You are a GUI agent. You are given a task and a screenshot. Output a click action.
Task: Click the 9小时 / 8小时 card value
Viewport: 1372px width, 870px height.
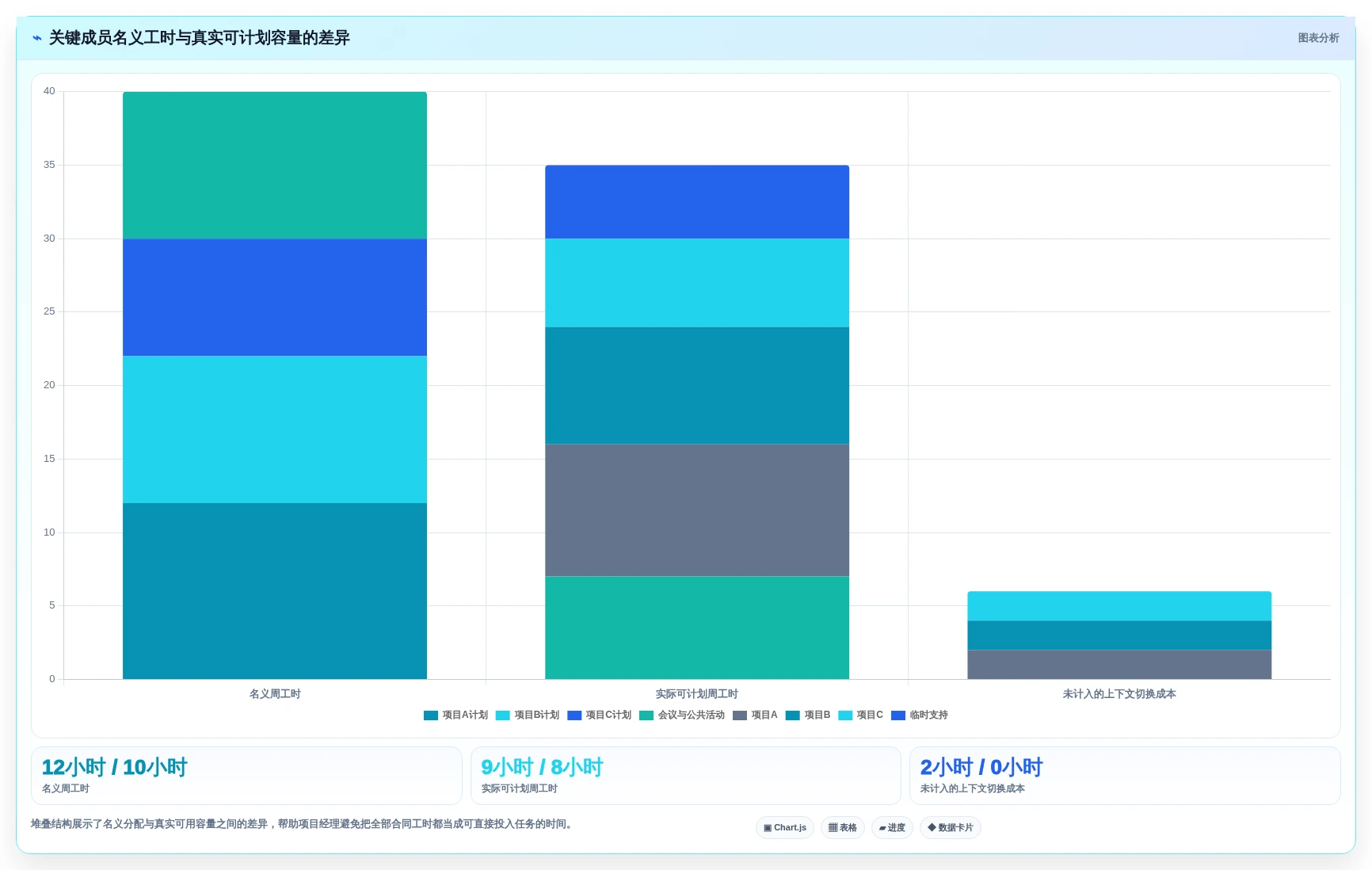pos(542,767)
